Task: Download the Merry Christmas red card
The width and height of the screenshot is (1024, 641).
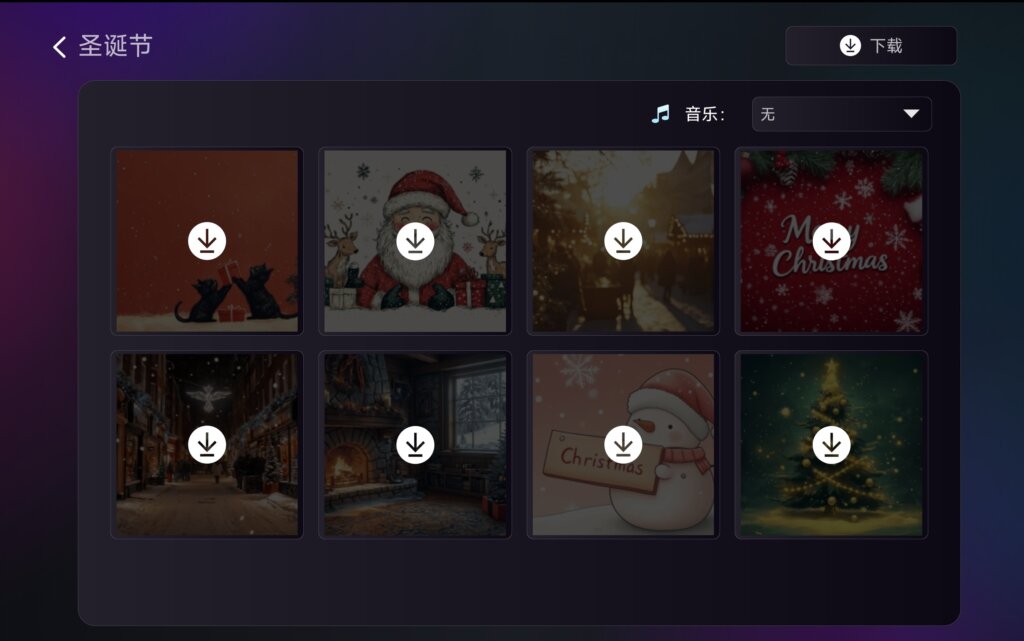Action: (x=831, y=241)
